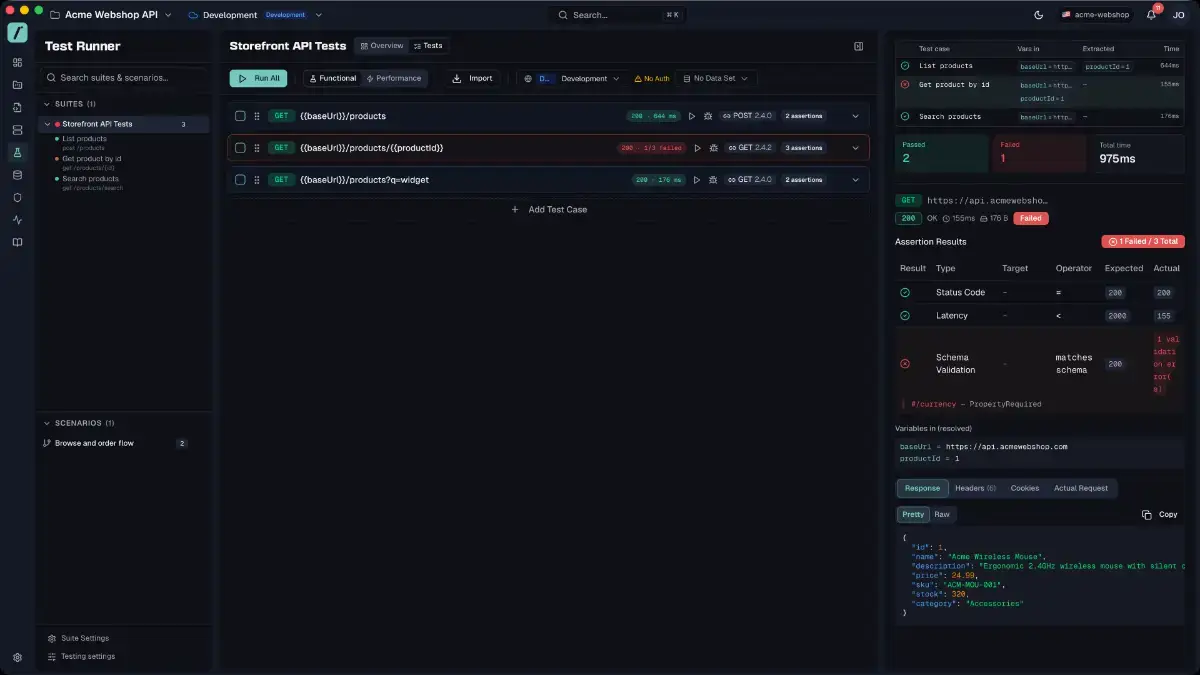Copy the response with Copy button
The image size is (1200, 675).
tap(1160, 514)
